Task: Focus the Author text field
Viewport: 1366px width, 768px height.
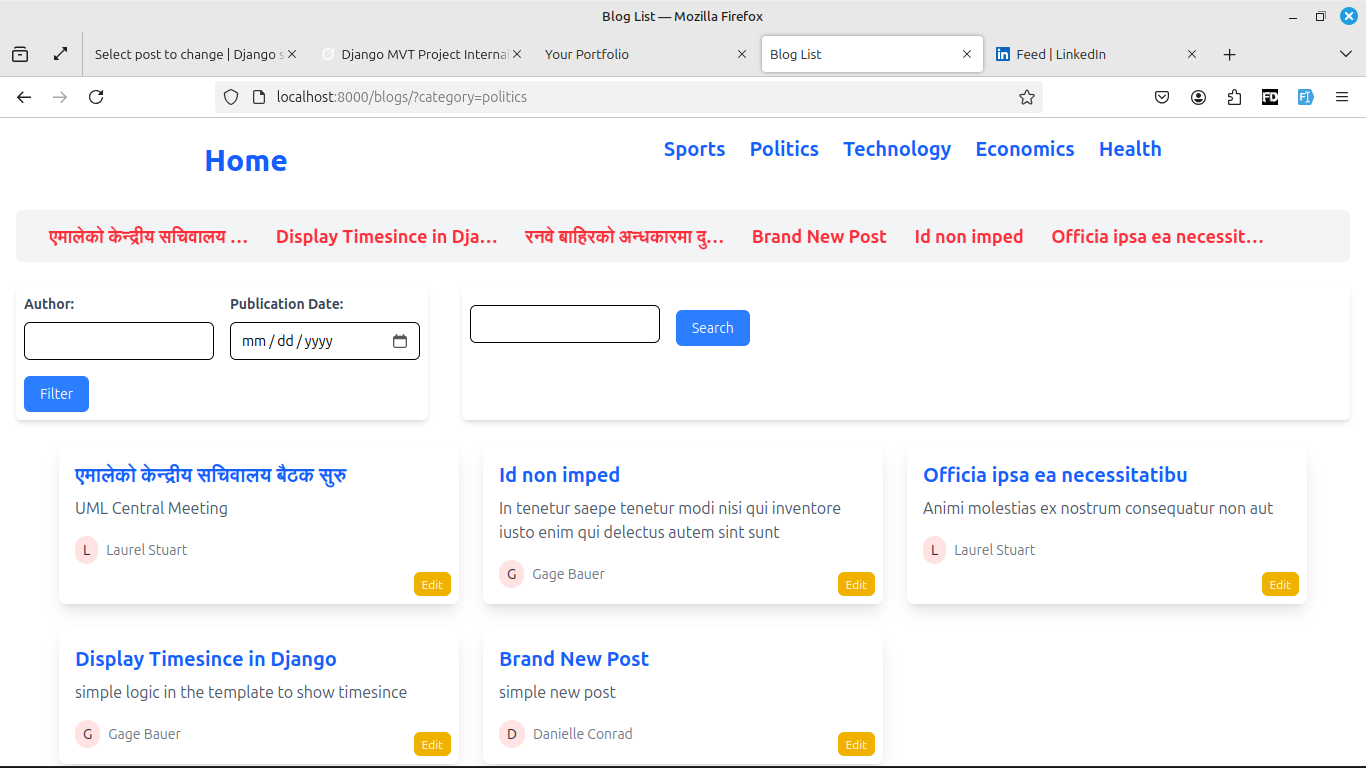Action: (119, 341)
